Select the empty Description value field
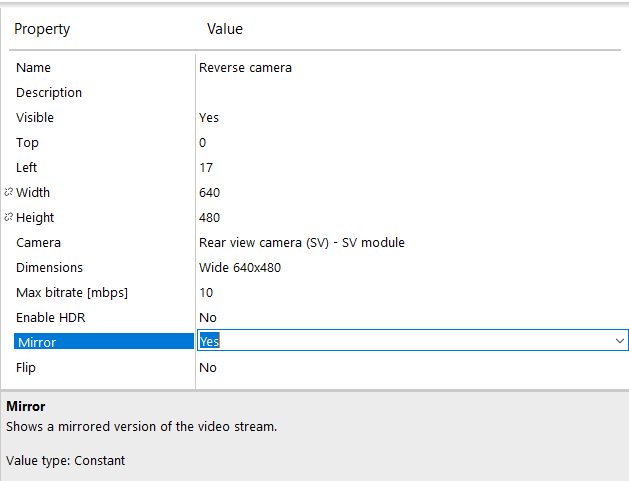This screenshot has height=481, width=629. click(x=412, y=92)
